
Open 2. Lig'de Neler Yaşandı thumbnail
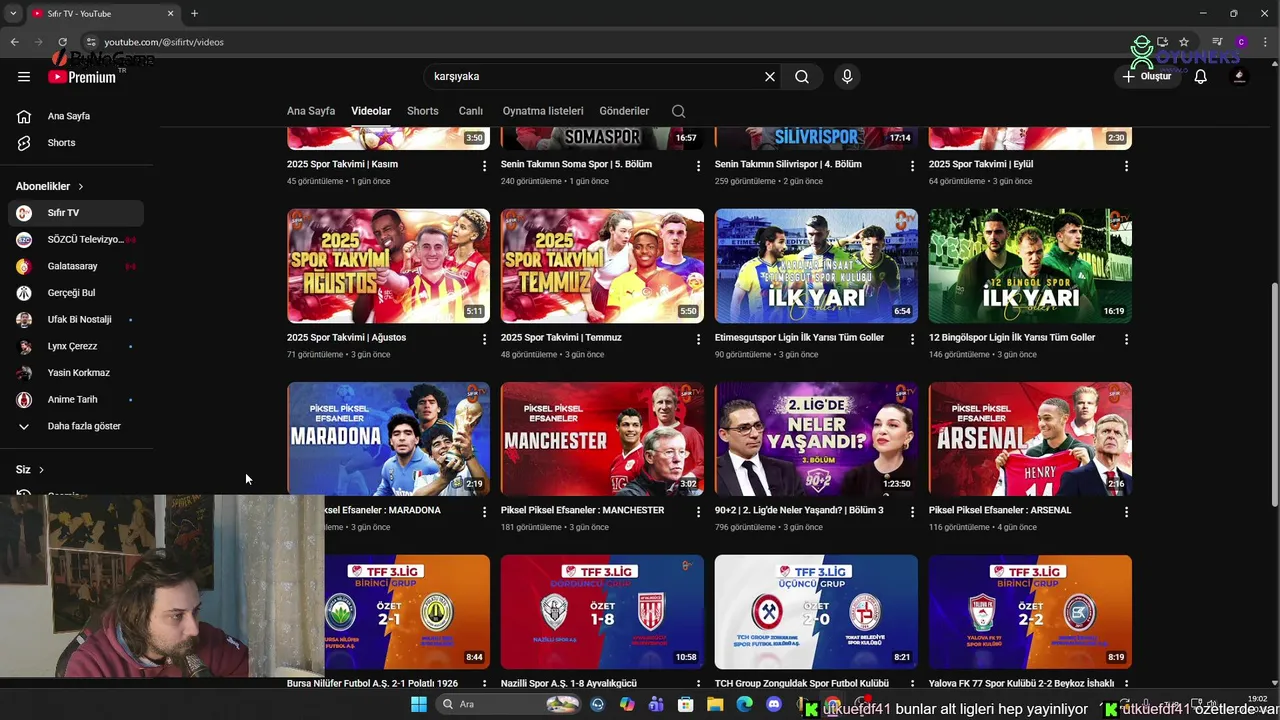(x=816, y=439)
